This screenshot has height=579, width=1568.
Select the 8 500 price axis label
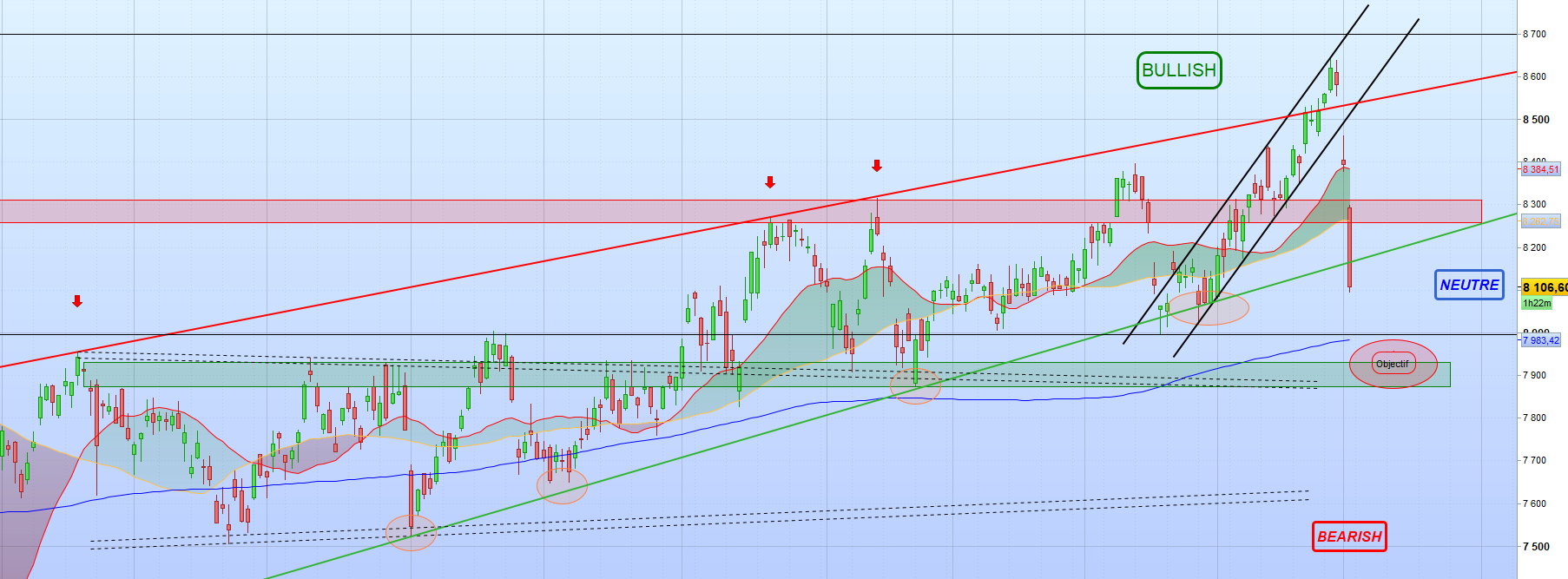(x=1534, y=120)
